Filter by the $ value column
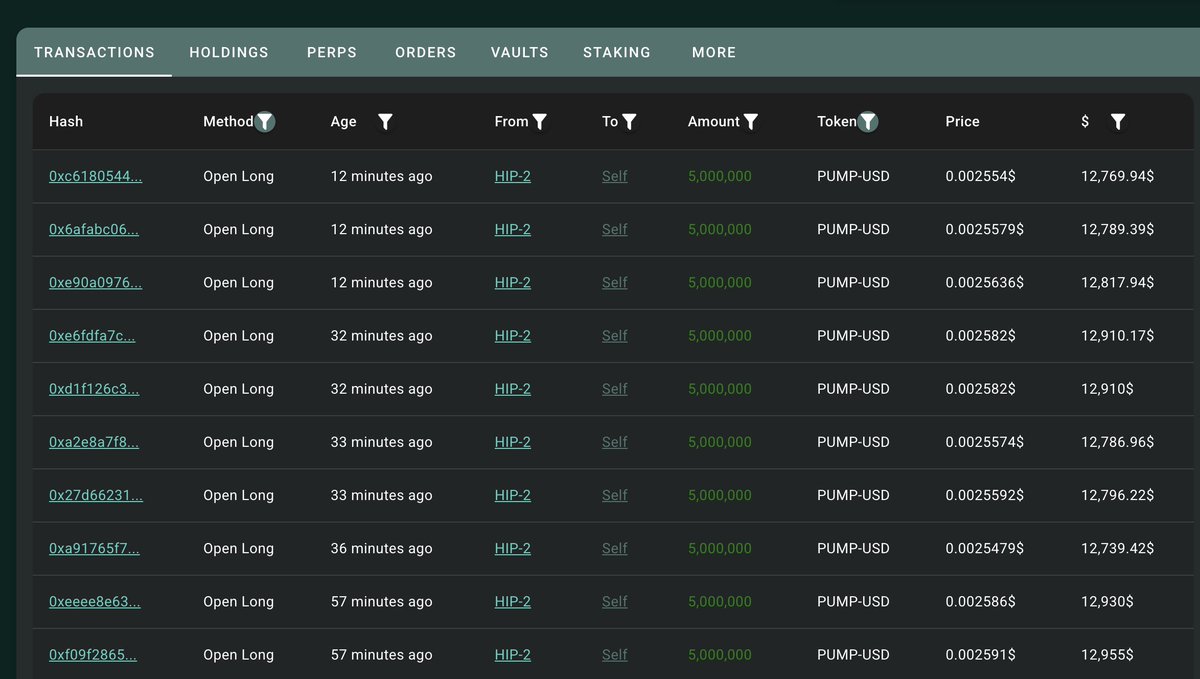The width and height of the screenshot is (1200, 679). (x=1118, y=122)
